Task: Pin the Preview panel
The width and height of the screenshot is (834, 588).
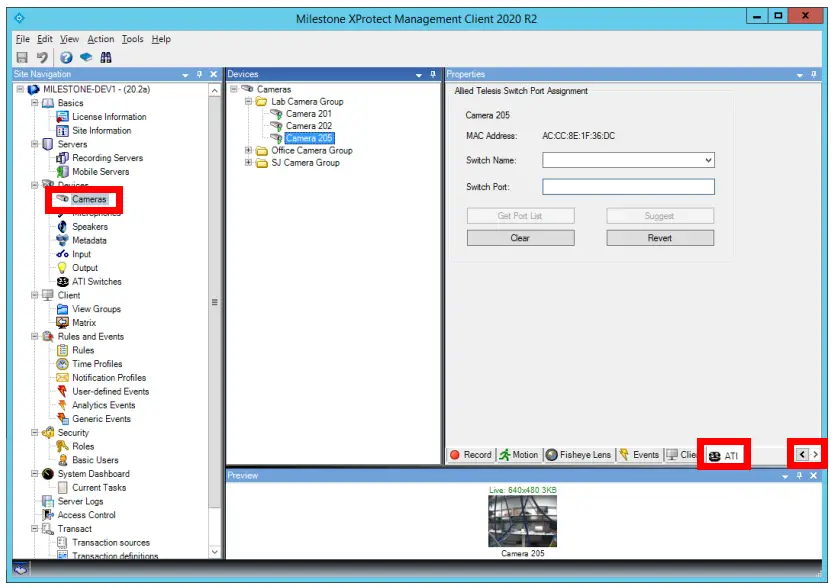Action: pyautogui.click(x=799, y=476)
